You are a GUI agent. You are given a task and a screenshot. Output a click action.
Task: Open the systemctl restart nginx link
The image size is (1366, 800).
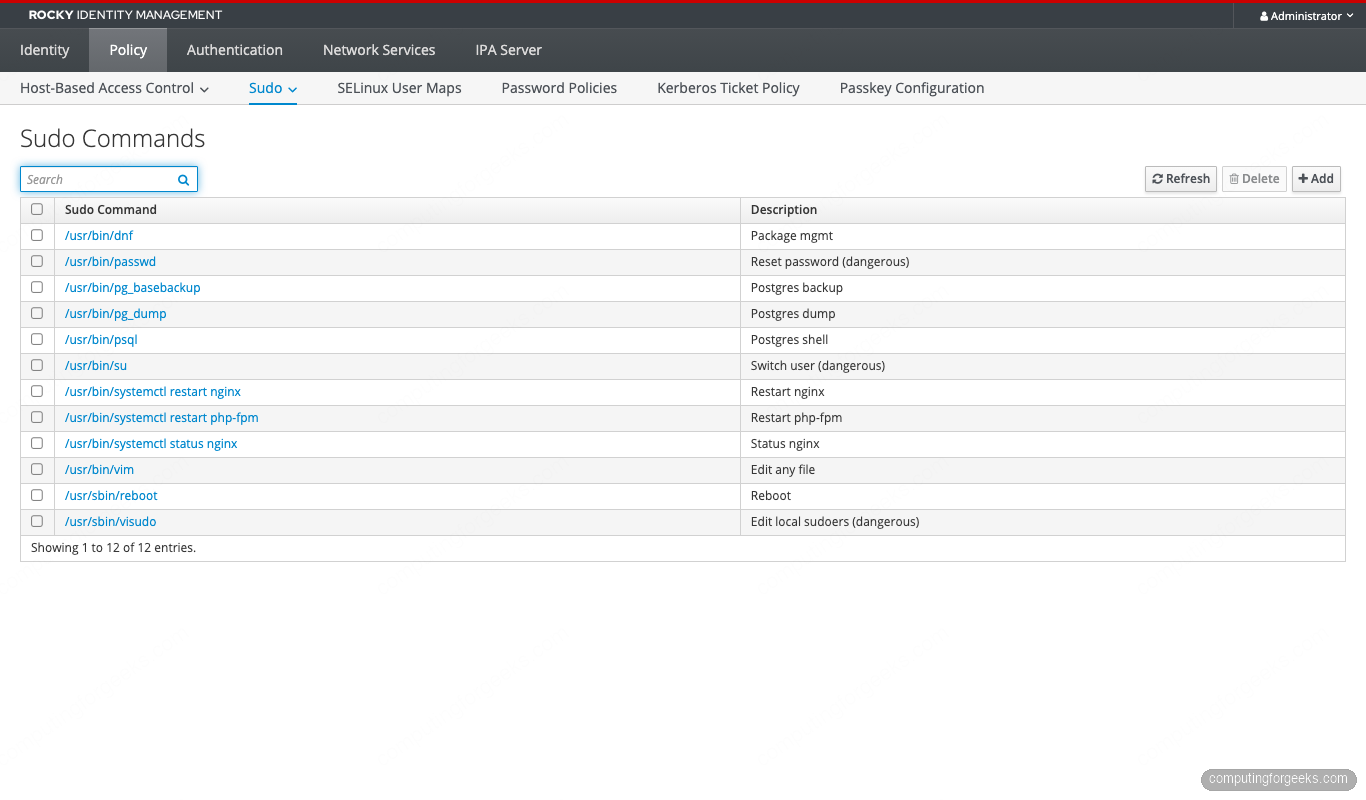coord(153,392)
